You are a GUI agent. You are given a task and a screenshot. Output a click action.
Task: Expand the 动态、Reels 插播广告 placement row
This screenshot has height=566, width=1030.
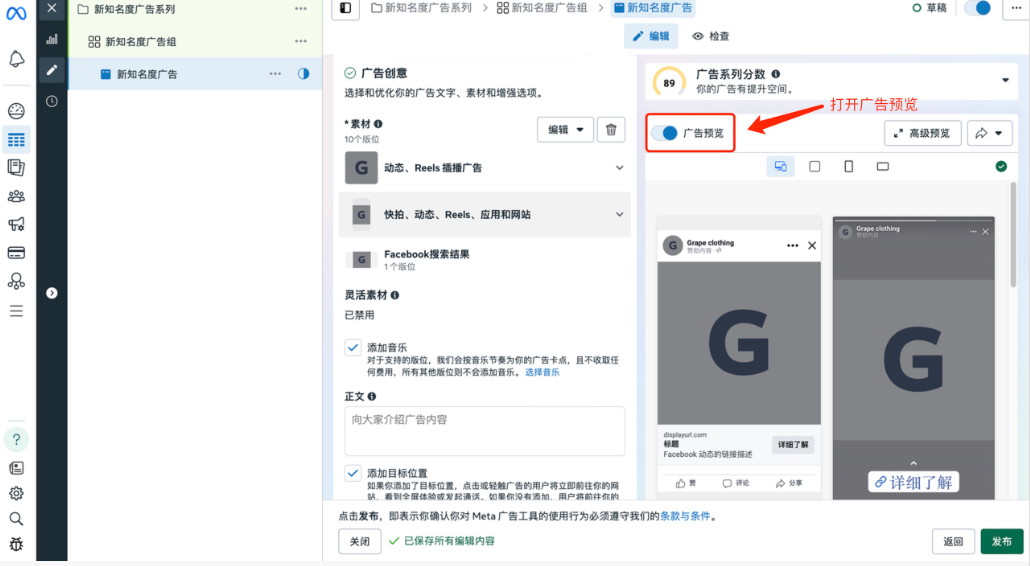[x=619, y=168]
